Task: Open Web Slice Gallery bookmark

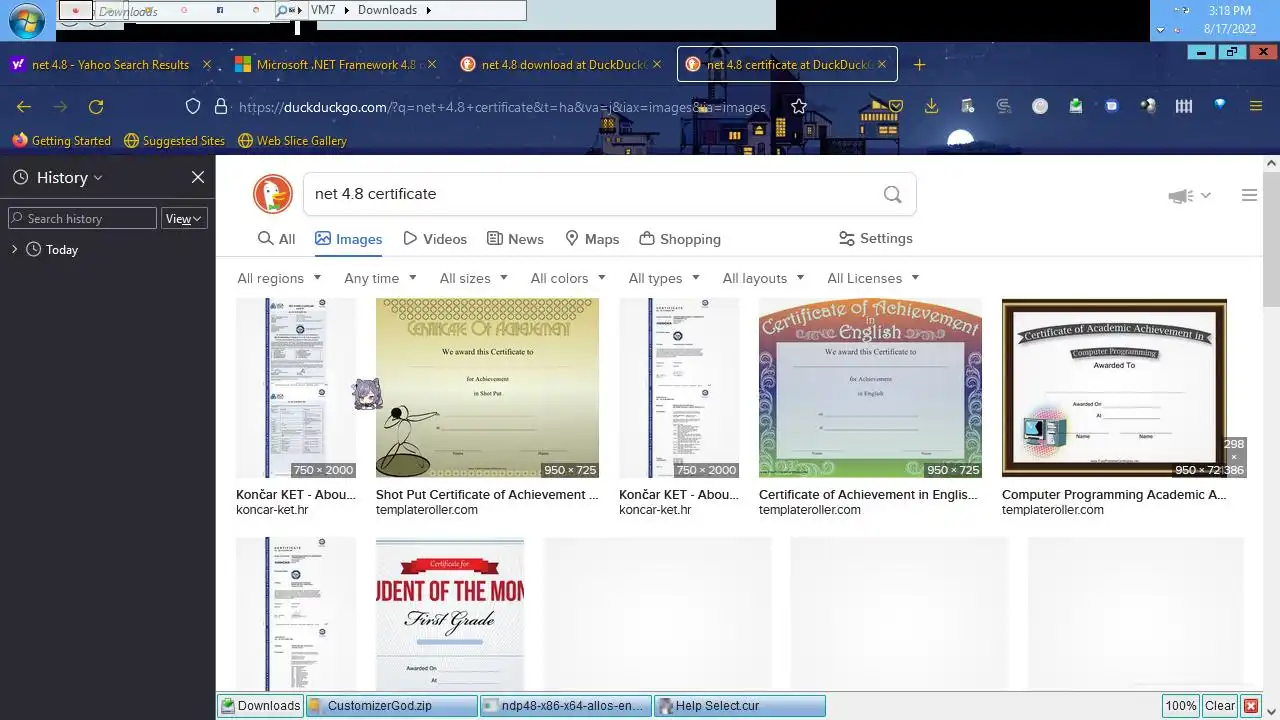Action: click(x=292, y=141)
